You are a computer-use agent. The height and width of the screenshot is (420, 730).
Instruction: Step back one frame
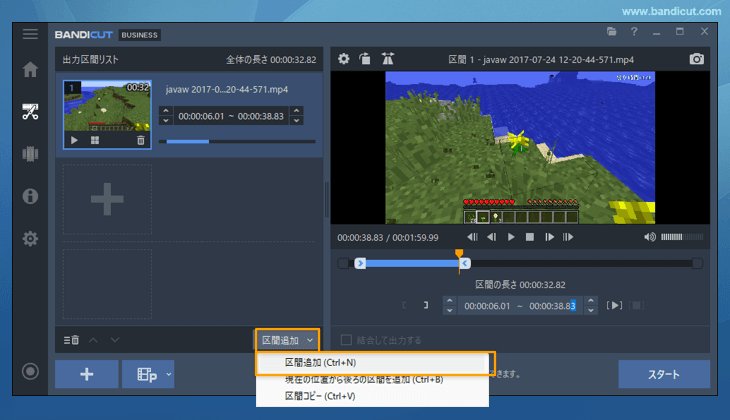tap(492, 237)
